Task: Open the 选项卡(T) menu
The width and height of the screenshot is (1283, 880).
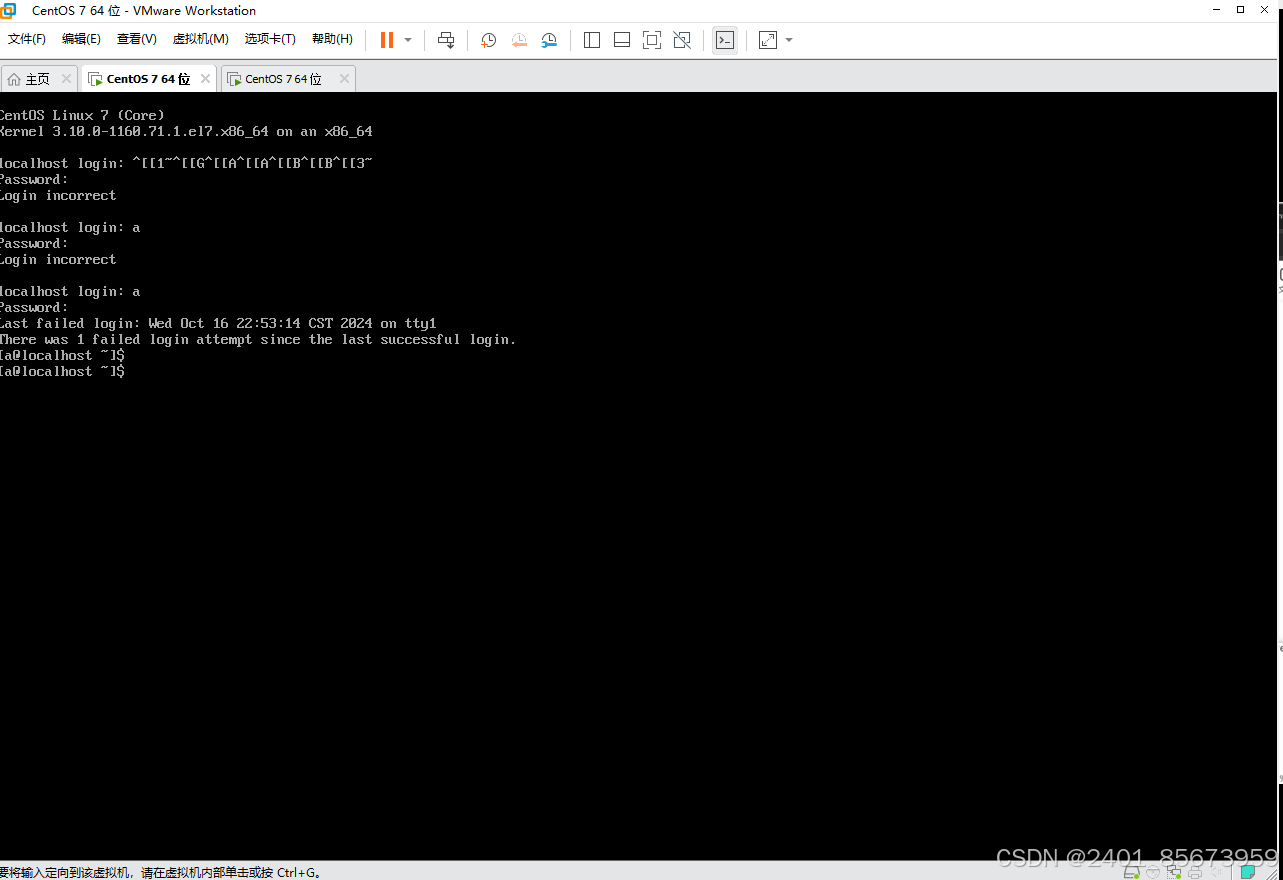Action: [x=270, y=39]
